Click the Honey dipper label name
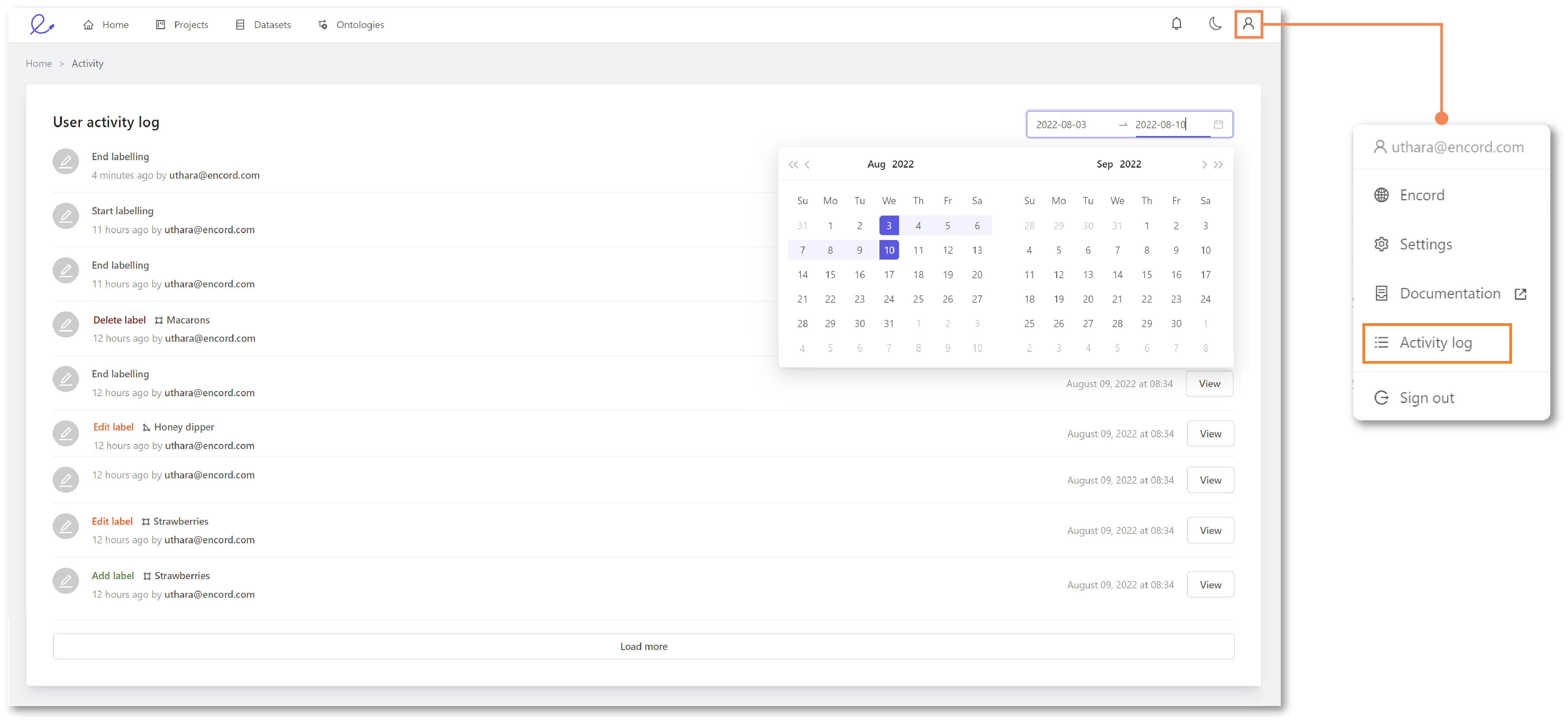1568x723 pixels. pyautogui.click(x=184, y=427)
